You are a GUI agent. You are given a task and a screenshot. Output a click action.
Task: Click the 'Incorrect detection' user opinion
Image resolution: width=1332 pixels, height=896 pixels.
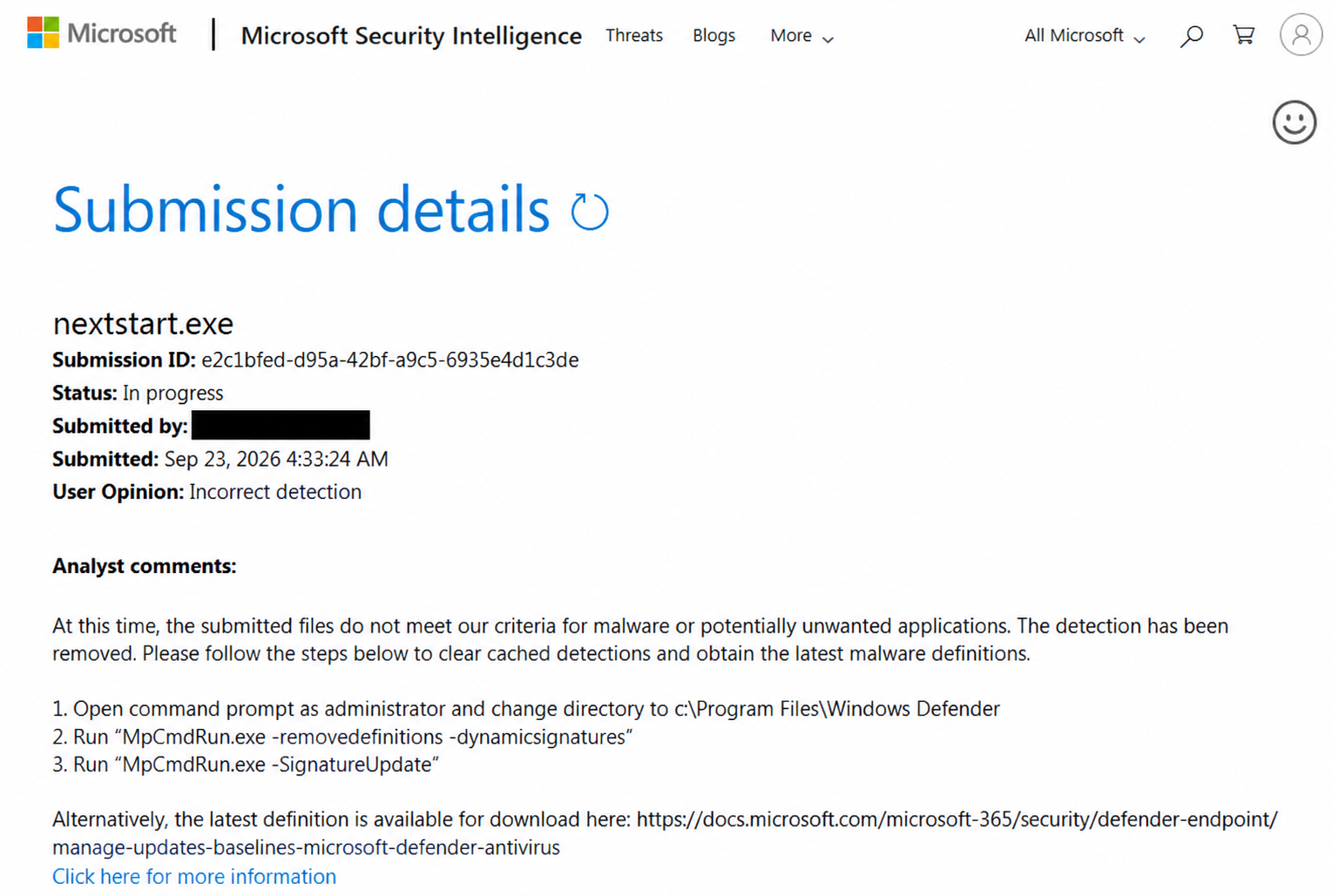(275, 492)
